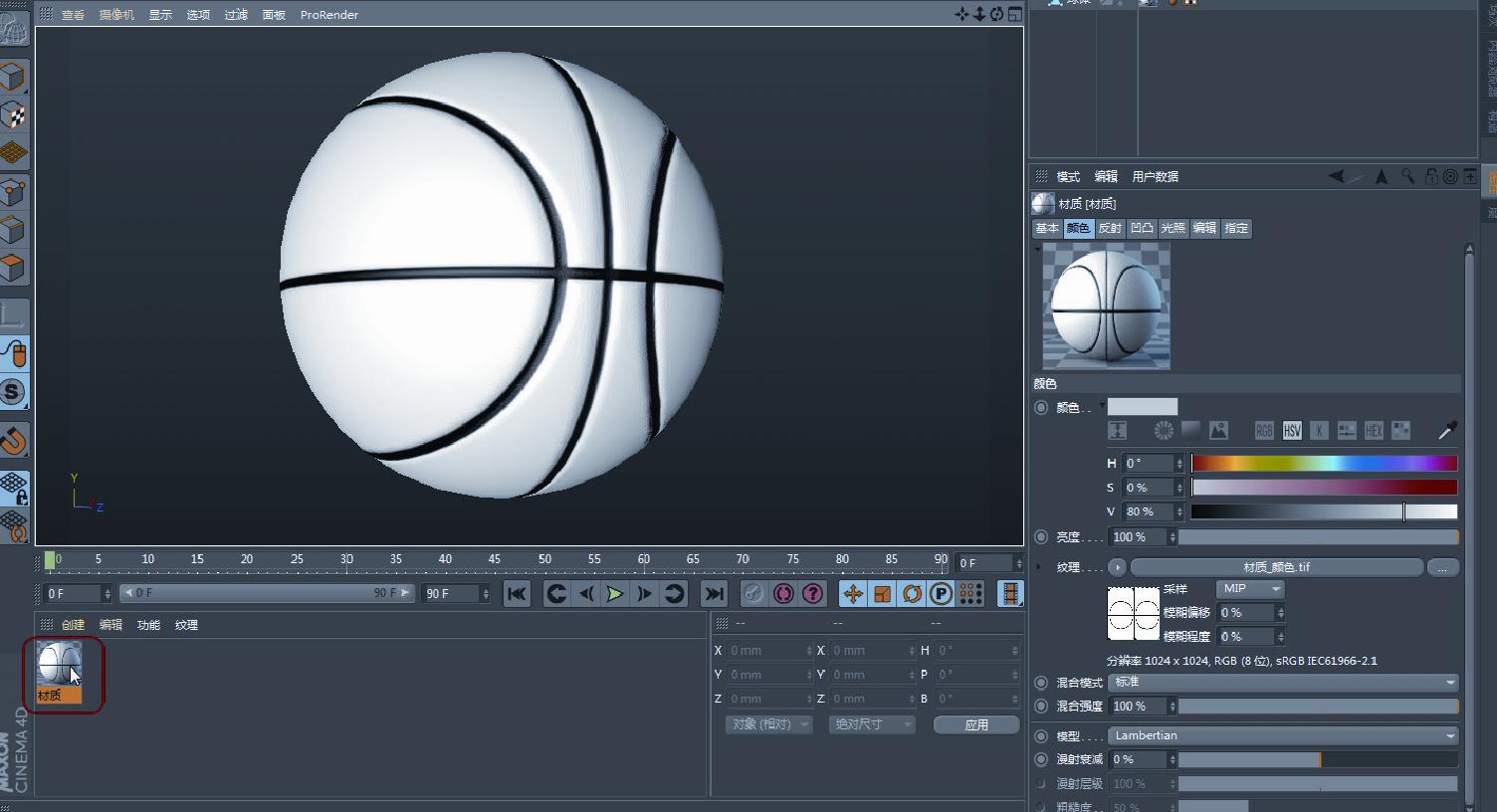Click the hue H color slider
The width and height of the screenshot is (1497, 812).
tap(1324, 463)
